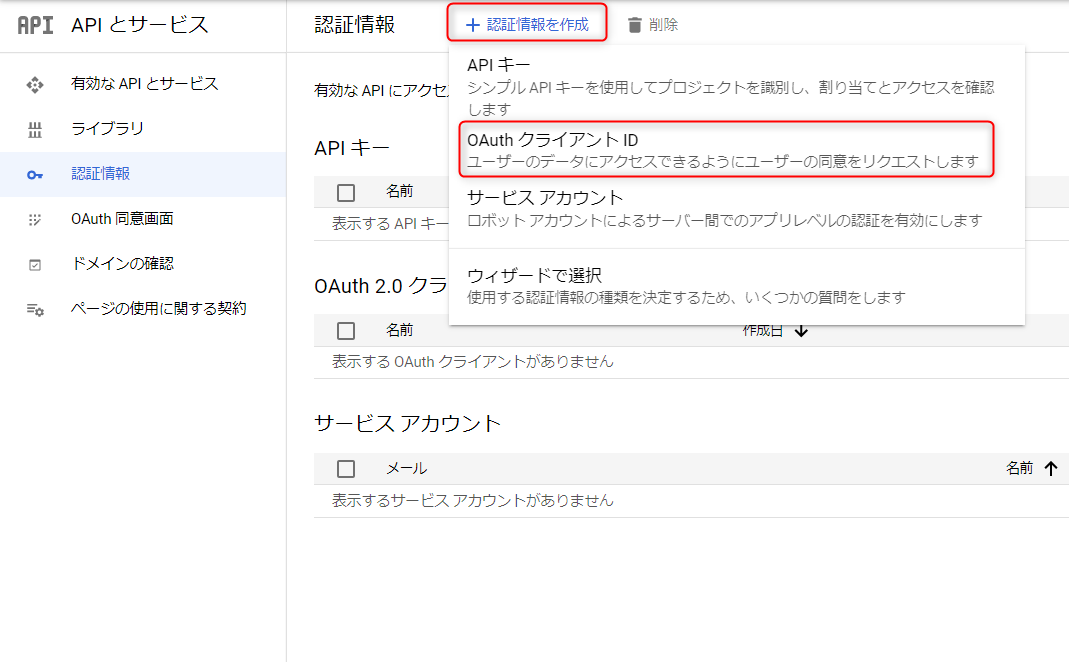Image resolution: width=1069 pixels, height=662 pixels.
Task: Tick the select-all checkbox in OAuth 2.0 clients table
Action: [x=346, y=330]
